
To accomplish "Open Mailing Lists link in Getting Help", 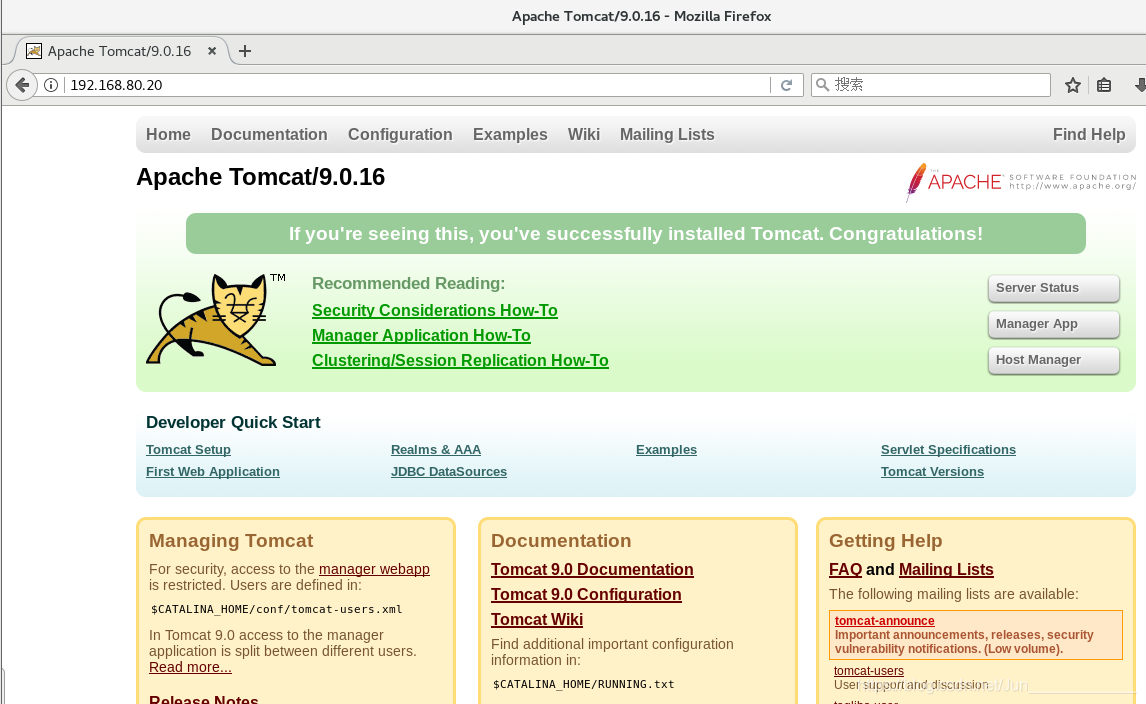I will (946, 569).
